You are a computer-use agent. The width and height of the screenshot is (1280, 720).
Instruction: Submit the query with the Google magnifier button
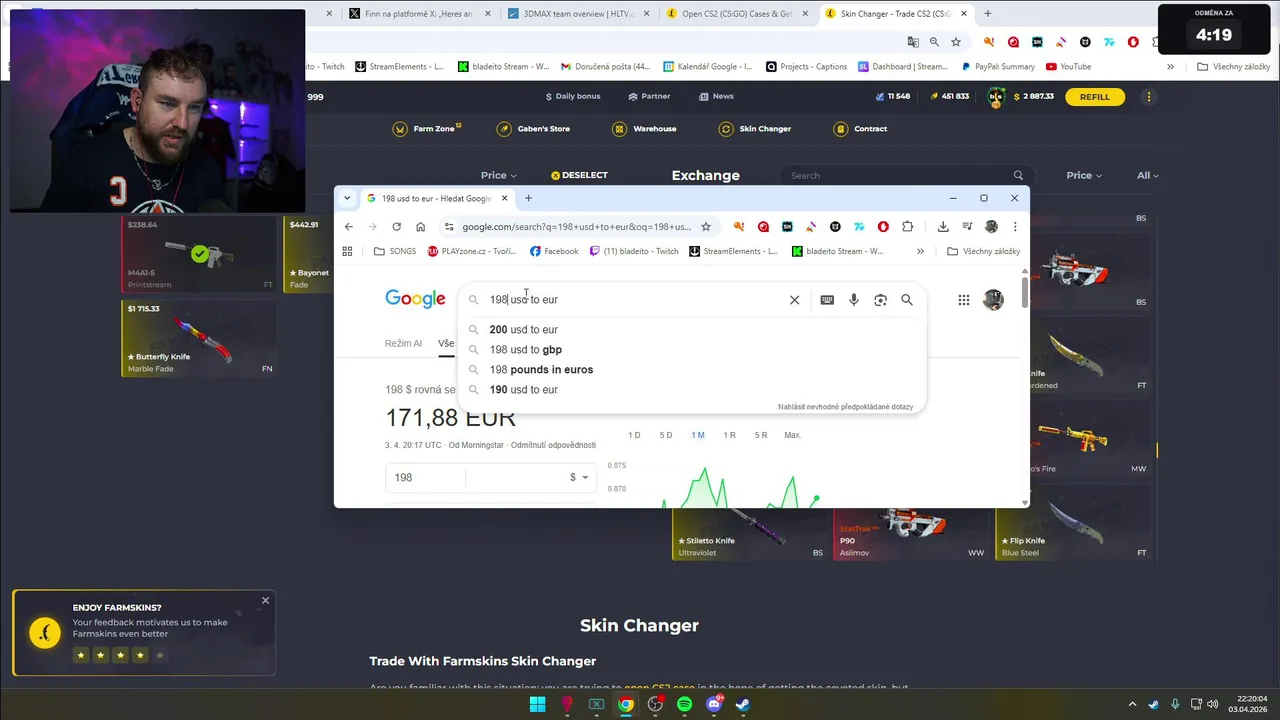[x=907, y=300]
